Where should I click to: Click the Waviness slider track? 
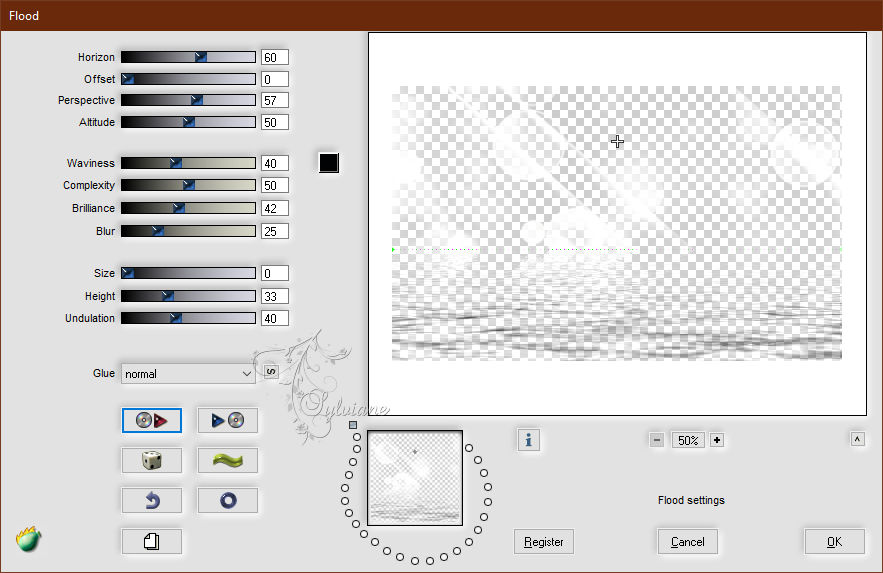188,163
